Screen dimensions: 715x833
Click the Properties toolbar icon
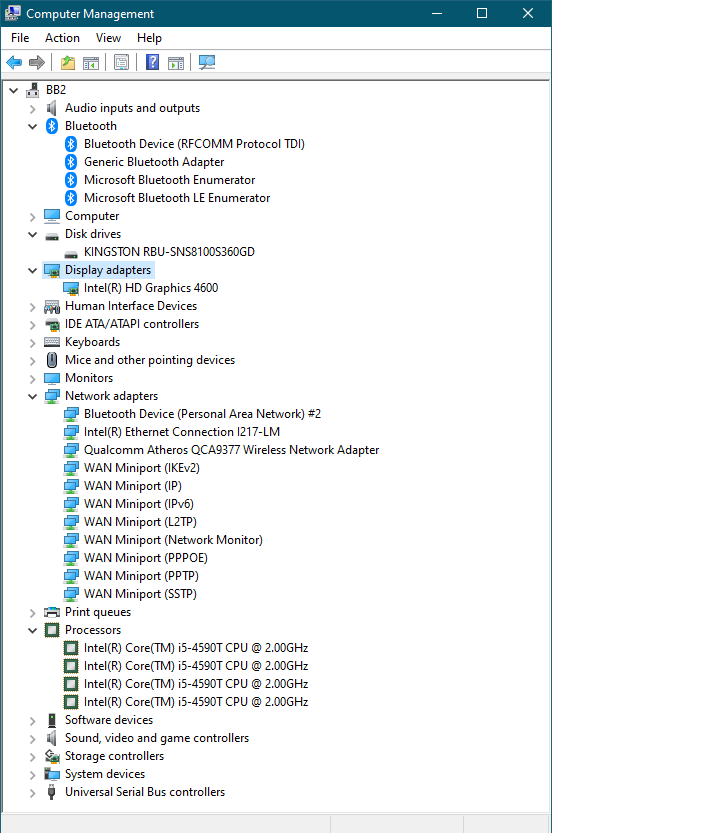pyautogui.click(x=122, y=63)
